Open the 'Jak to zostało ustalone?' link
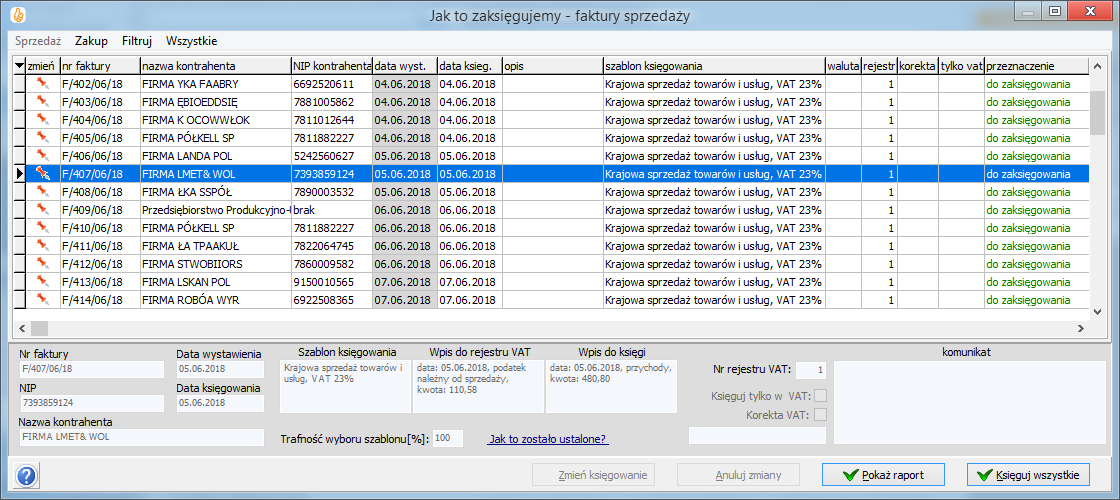Screen dimensions: 1120x500 pyautogui.click(x=548, y=439)
